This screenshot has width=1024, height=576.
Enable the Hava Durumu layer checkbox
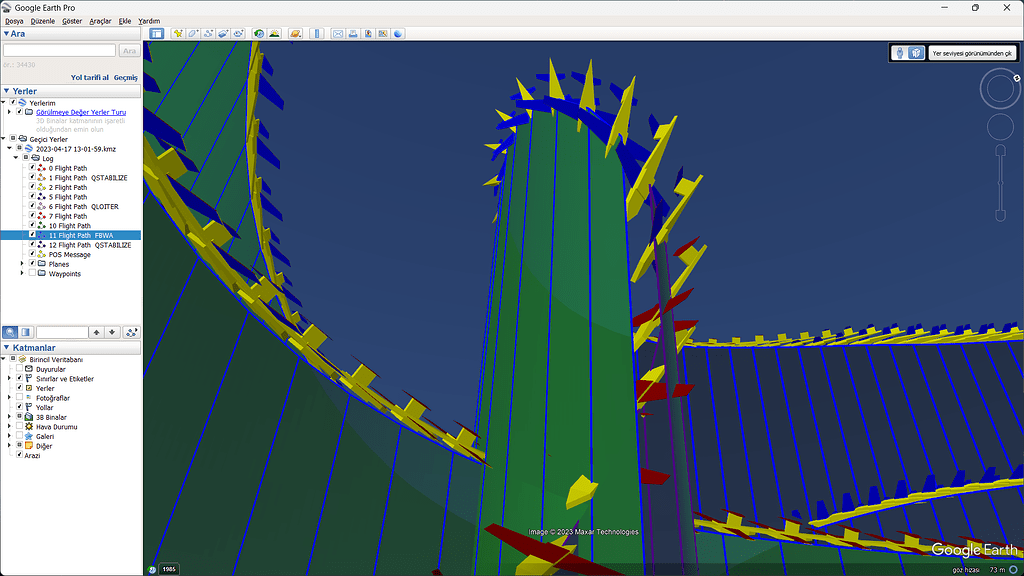coord(19,427)
